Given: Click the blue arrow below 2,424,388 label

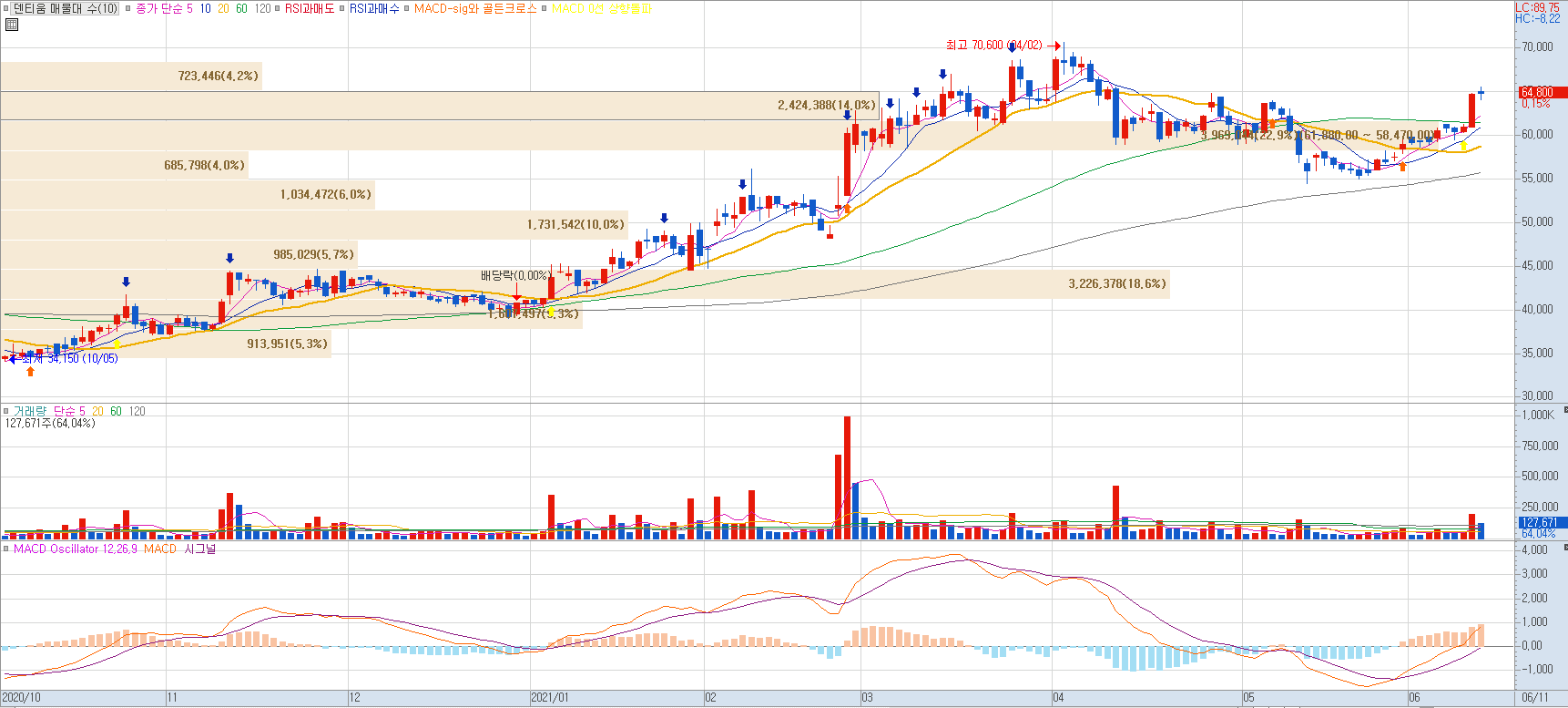Looking at the screenshot, I should click(848, 115).
